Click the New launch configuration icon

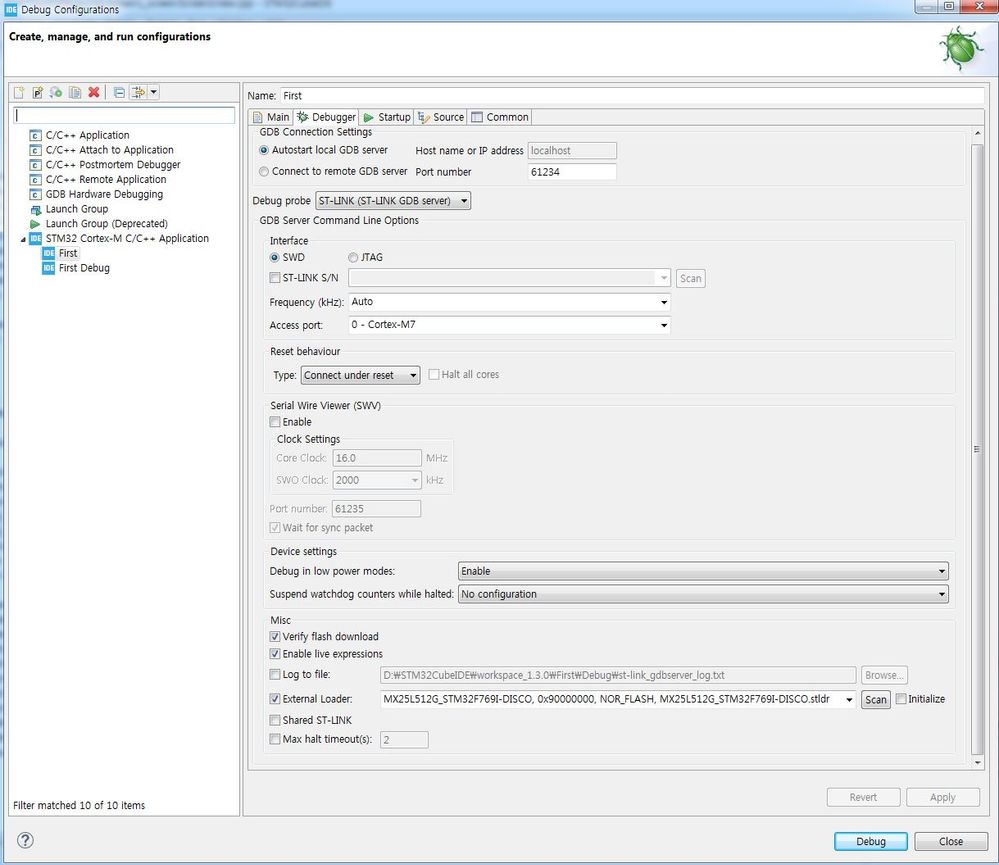(x=19, y=92)
